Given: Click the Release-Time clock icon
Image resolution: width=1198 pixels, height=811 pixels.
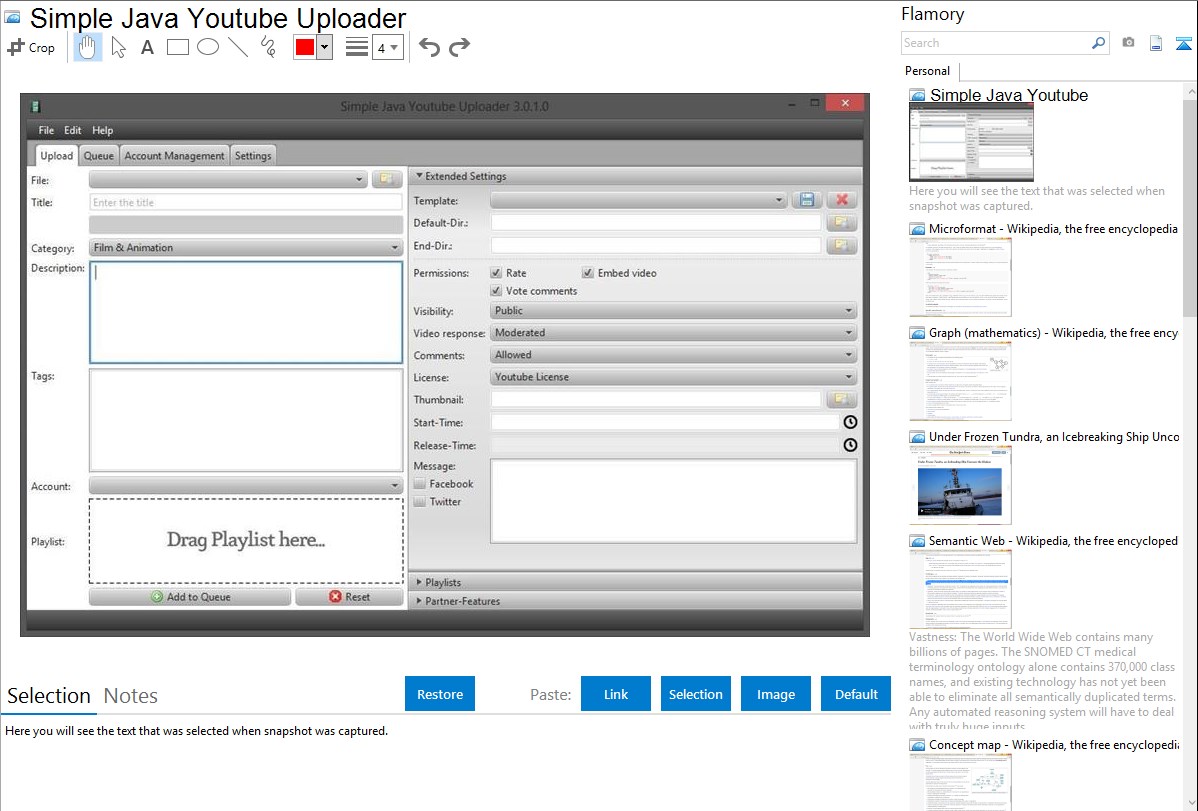Looking at the screenshot, I should pyautogui.click(x=850, y=445).
